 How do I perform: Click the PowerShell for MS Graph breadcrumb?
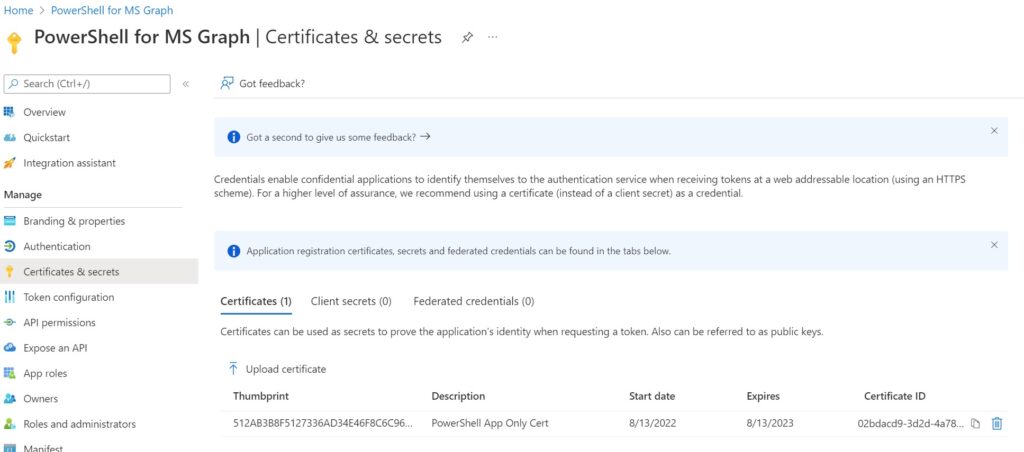click(x=112, y=10)
